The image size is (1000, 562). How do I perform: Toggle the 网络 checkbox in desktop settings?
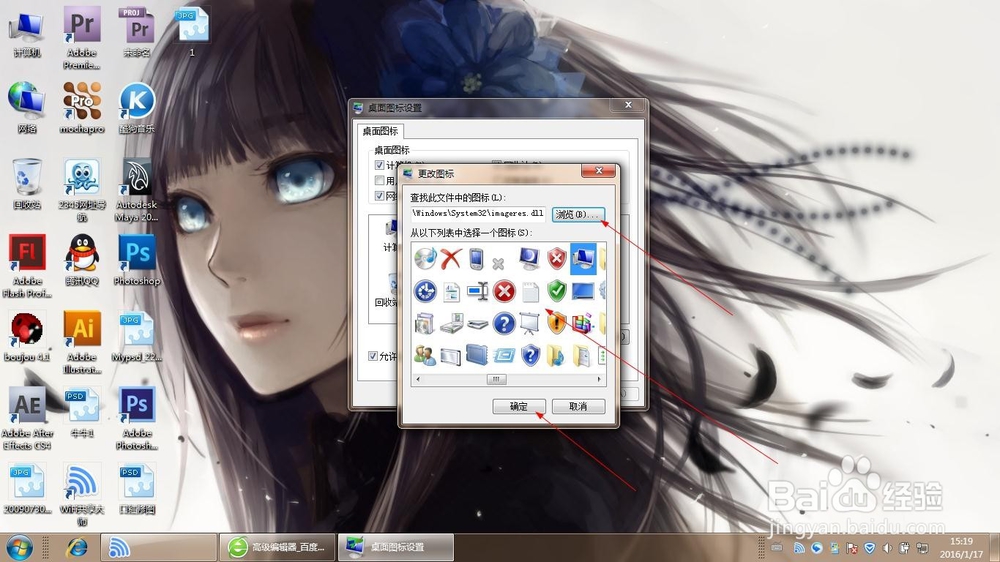coord(379,196)
